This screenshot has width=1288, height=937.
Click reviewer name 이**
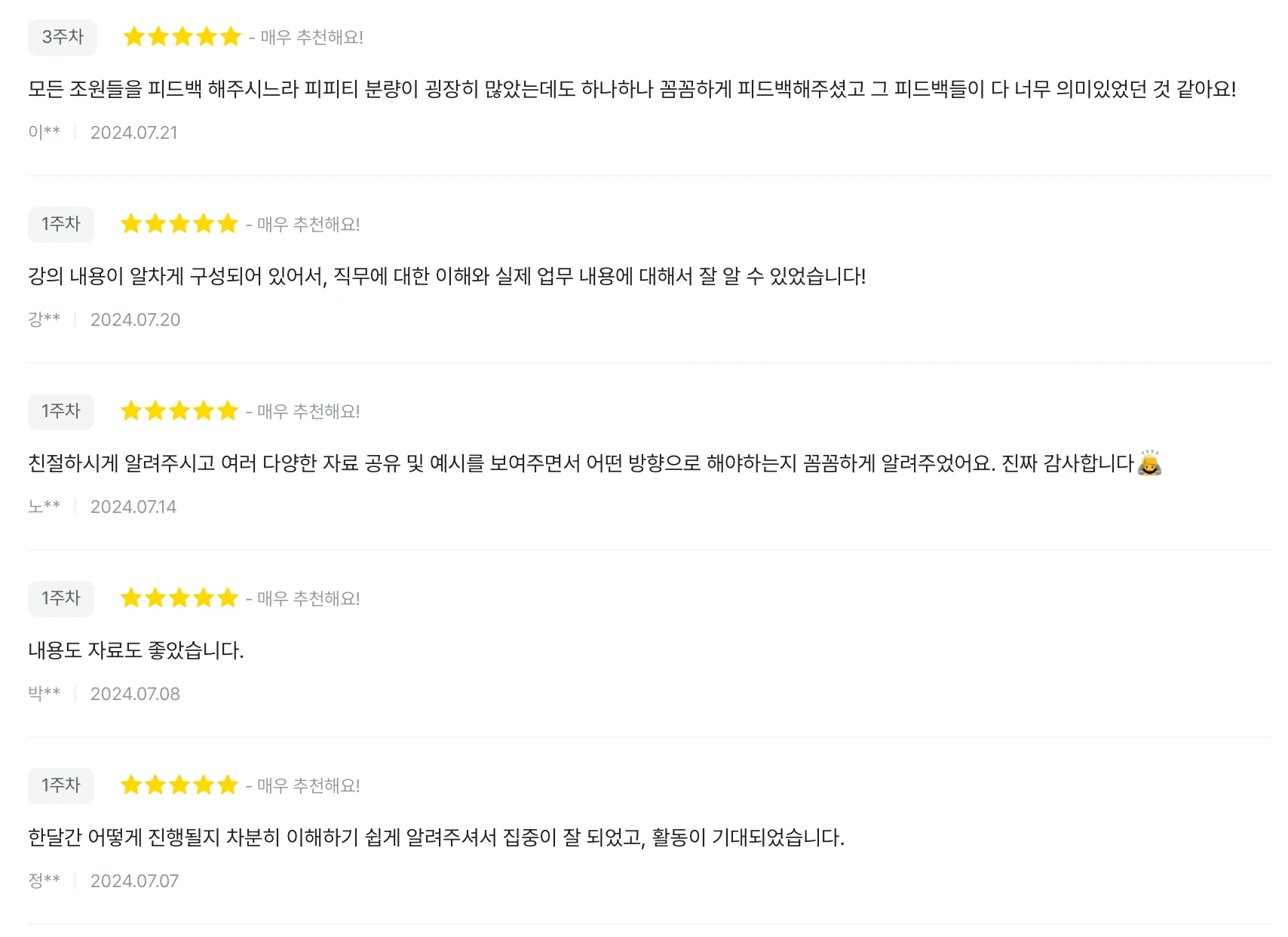(44, 132)
